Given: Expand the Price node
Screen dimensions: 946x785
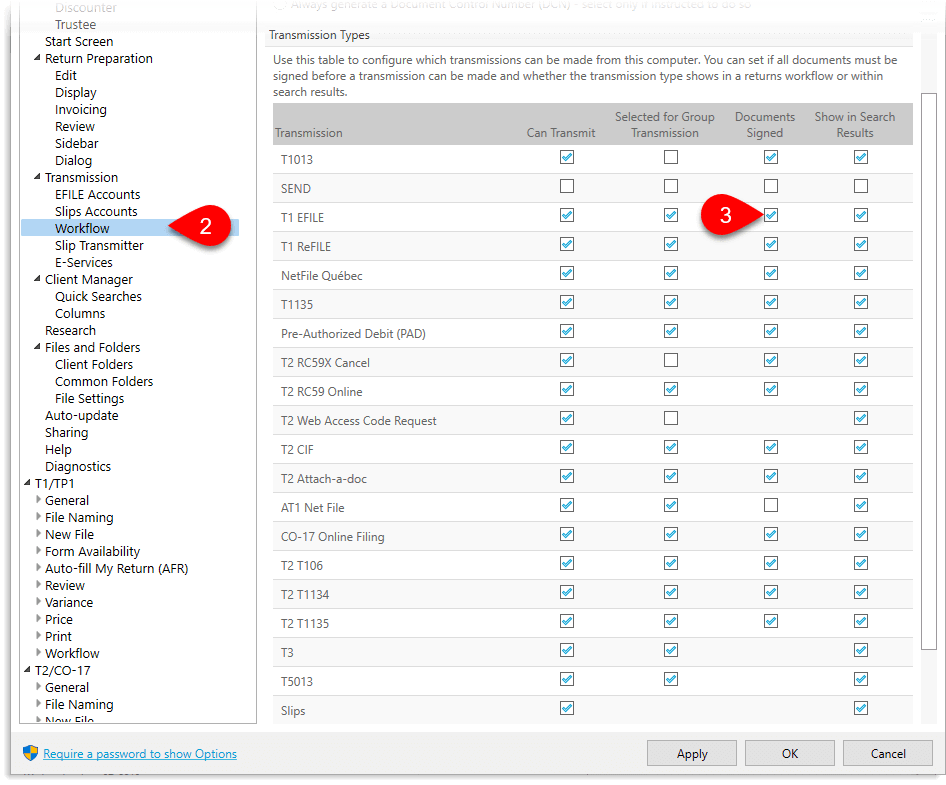Looking at the screenshot, I should tap(39, 618).
